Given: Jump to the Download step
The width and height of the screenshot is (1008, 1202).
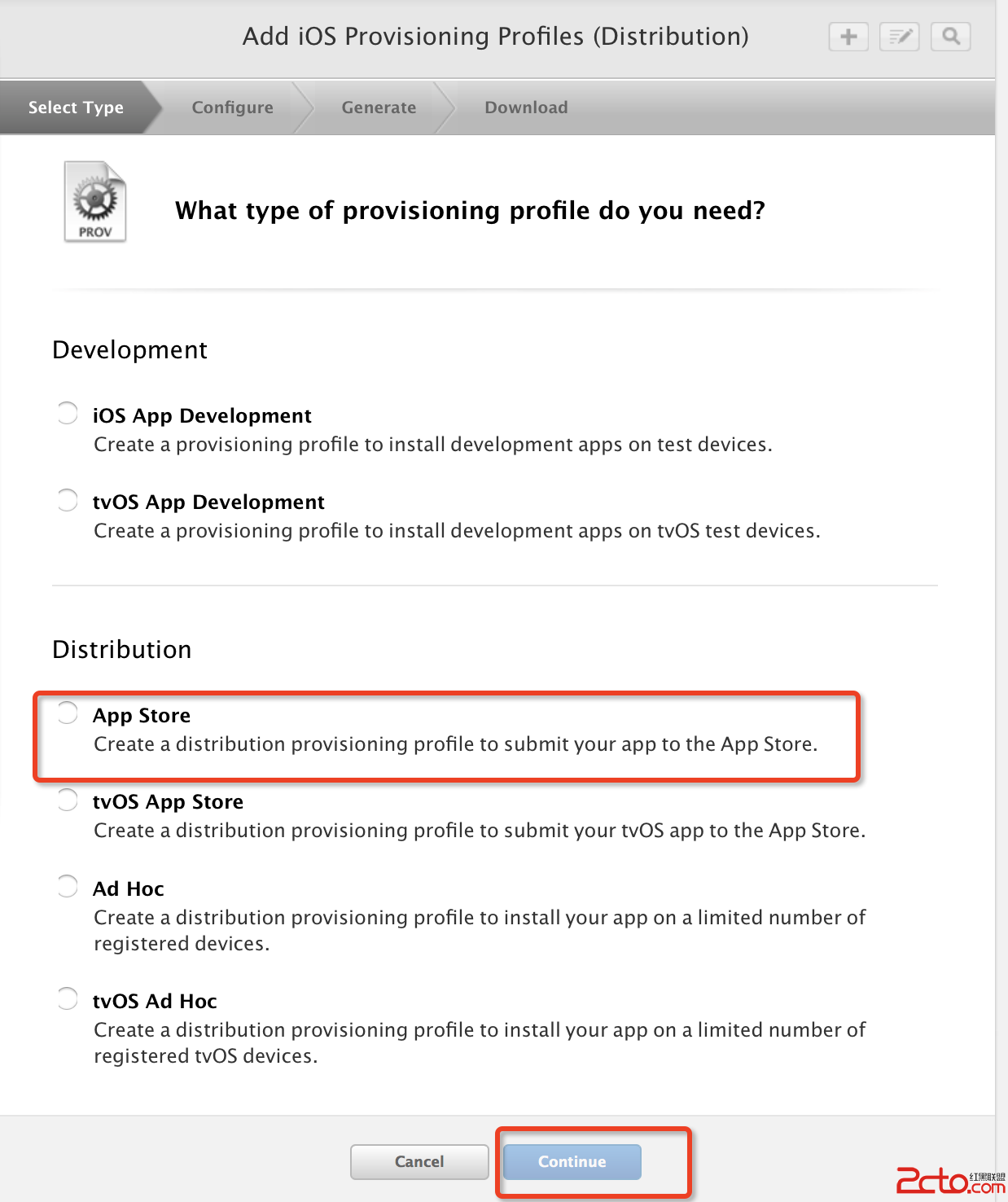Looking at the screenshot, I should pos(526,107).
